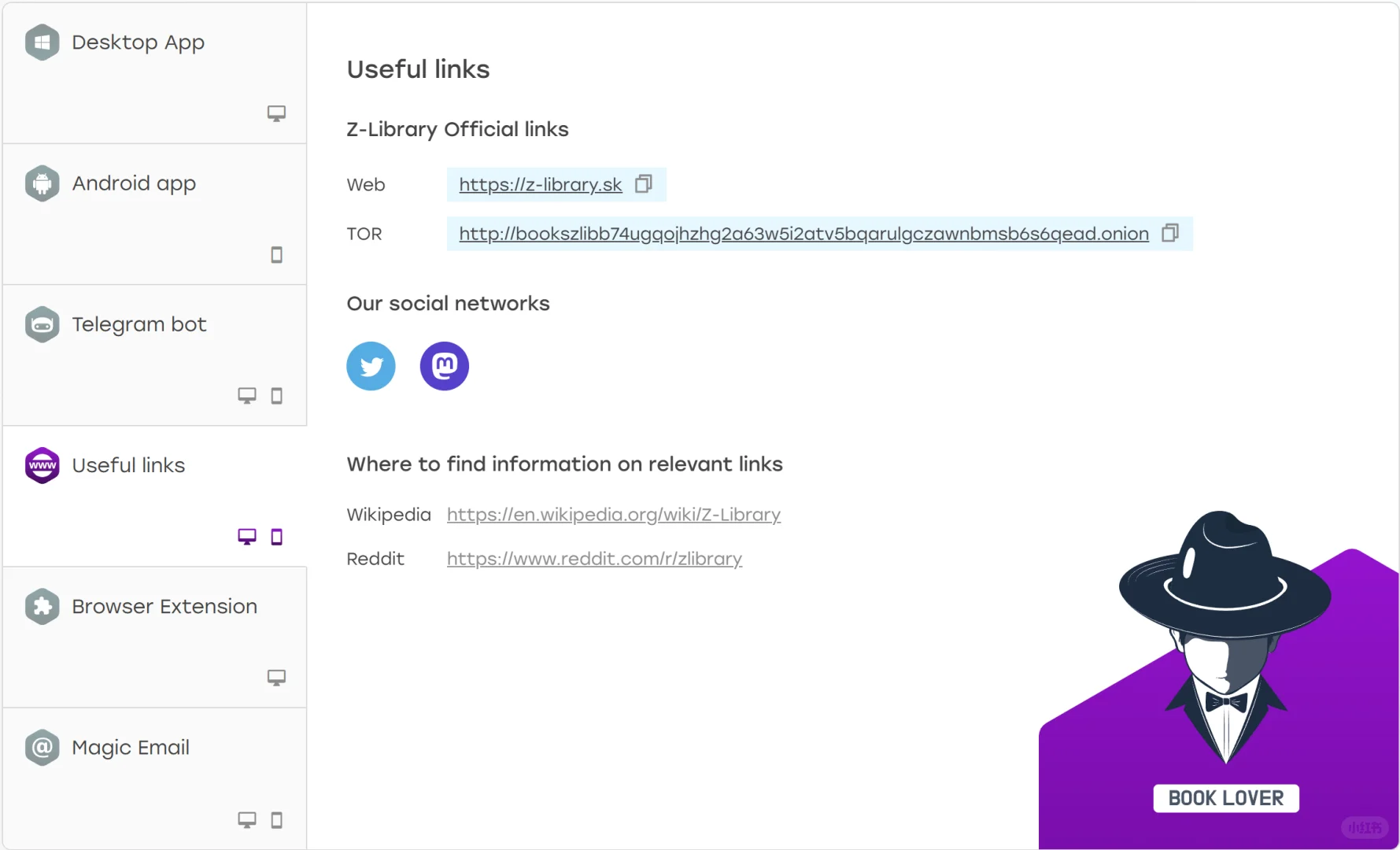The image size is (1400, 850).
Task: Open the https://z-library.sk link
Action: pos(541,185)
